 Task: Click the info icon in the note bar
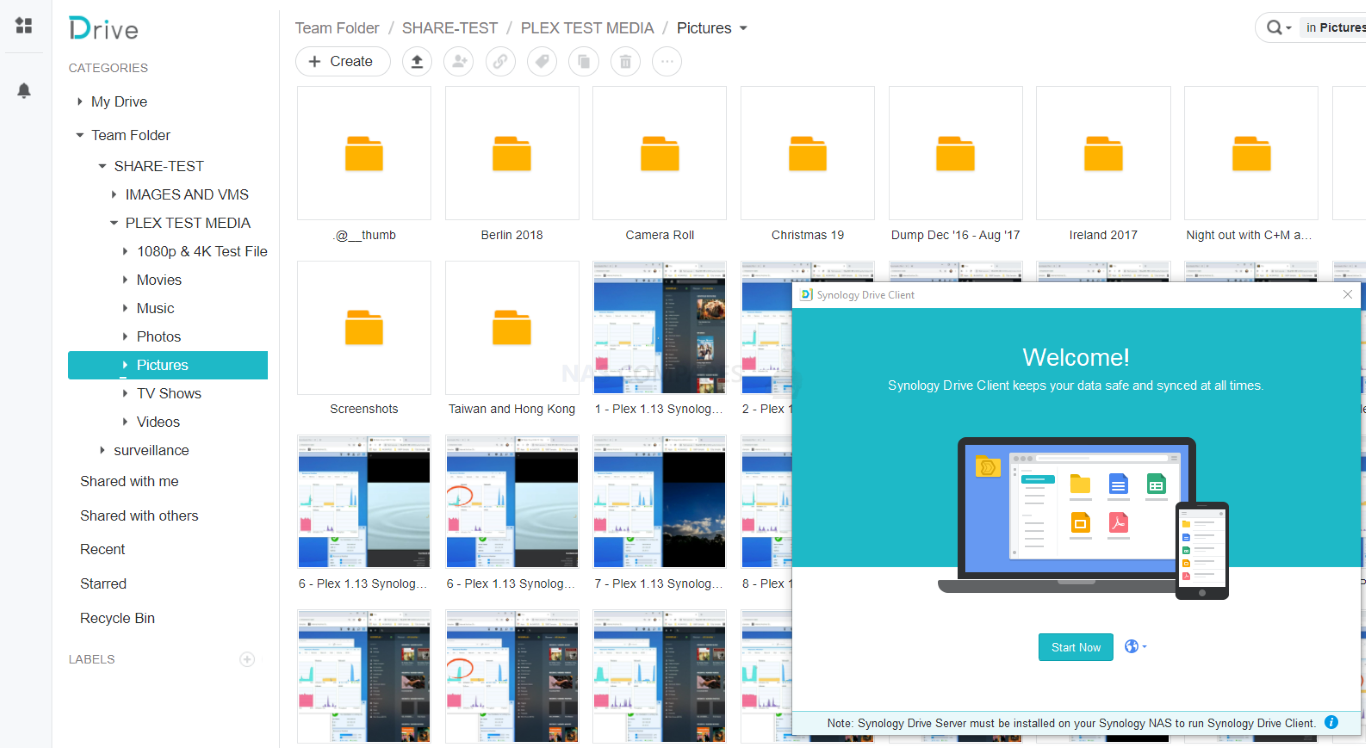pos(1331,722)
